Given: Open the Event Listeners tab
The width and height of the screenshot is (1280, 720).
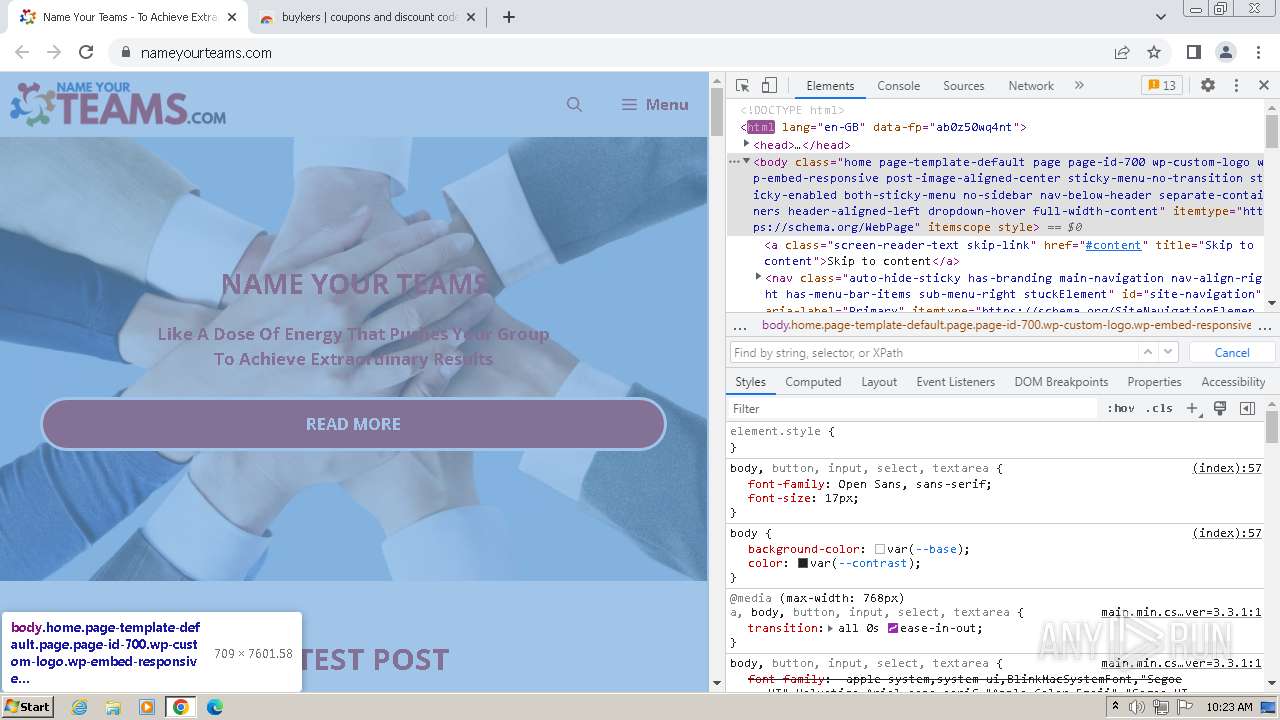Looking at the screenshot, I should coord(955,382).
